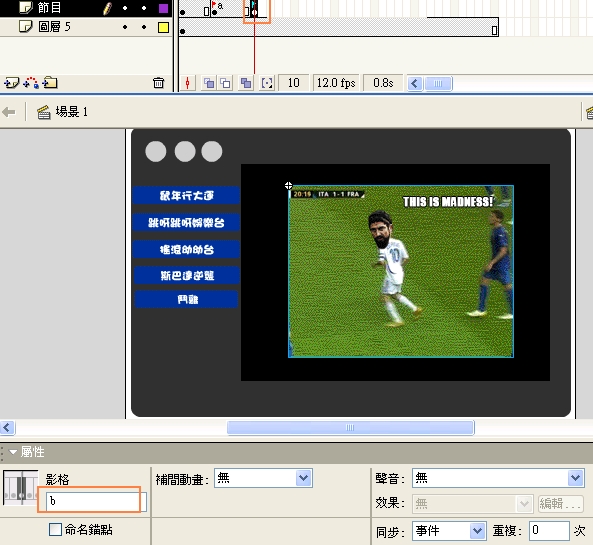Click the first gray circle on stage

click(x=156, y=152)
